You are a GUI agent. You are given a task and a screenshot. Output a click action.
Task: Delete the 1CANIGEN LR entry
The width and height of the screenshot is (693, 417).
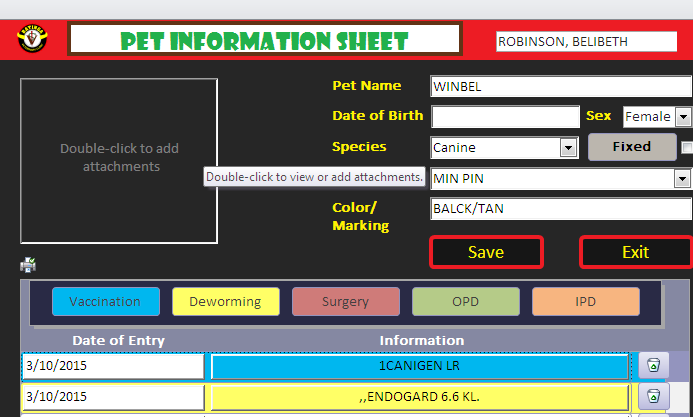[652, 366]
